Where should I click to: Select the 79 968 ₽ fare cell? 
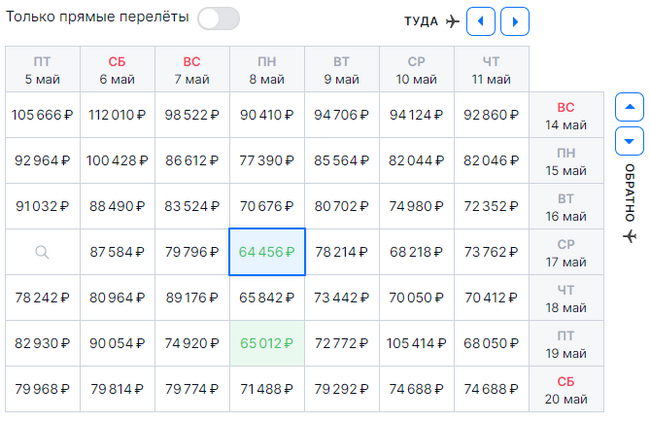tap(42, 389)
